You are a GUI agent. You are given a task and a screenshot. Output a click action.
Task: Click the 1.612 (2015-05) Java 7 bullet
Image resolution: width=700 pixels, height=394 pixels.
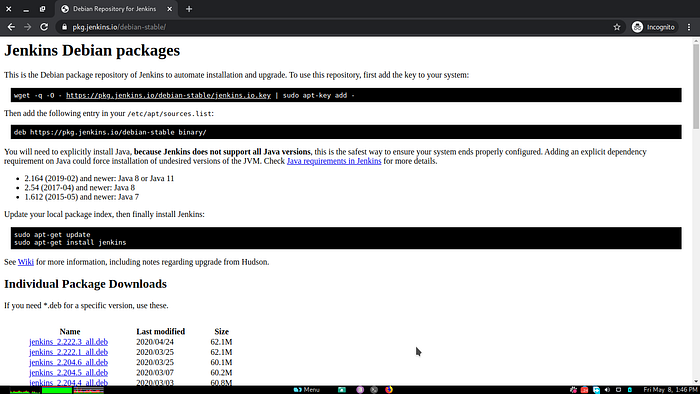tap(82, 197)
